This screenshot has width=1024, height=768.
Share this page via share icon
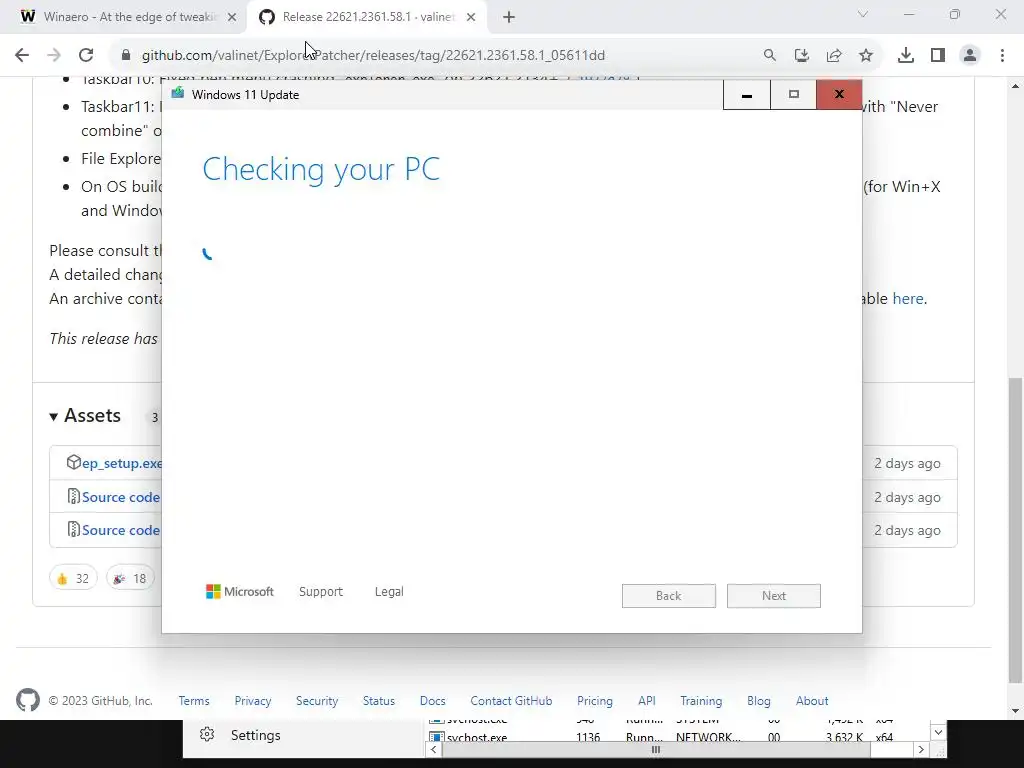[834, 56]
